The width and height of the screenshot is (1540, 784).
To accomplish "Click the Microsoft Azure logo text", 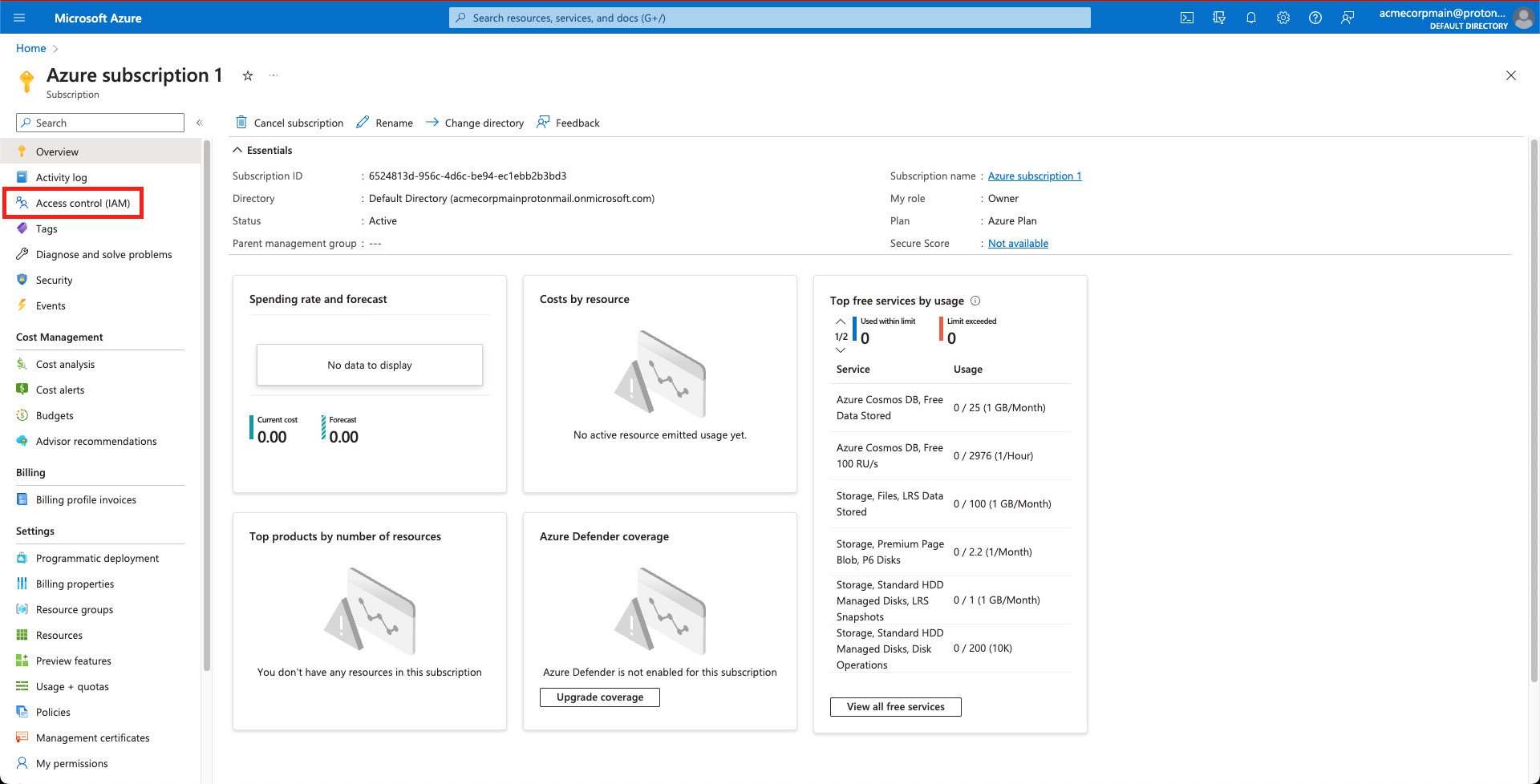I will (x=98, y=18).
